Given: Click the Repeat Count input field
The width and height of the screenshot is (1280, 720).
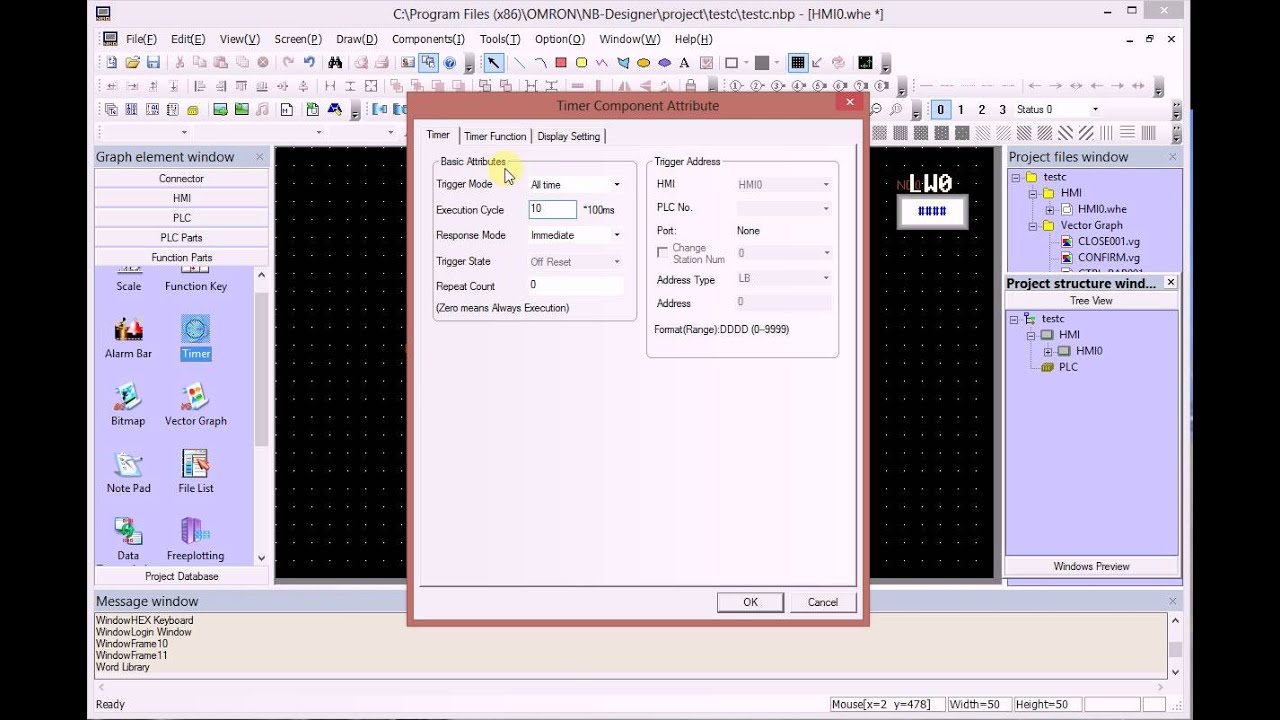Looking at the screenshot, I should (575, 285).
